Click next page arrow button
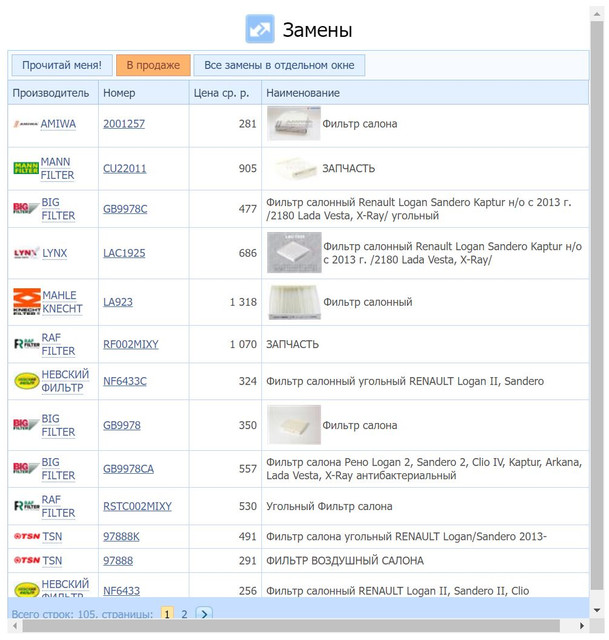 tap(204, 613)
